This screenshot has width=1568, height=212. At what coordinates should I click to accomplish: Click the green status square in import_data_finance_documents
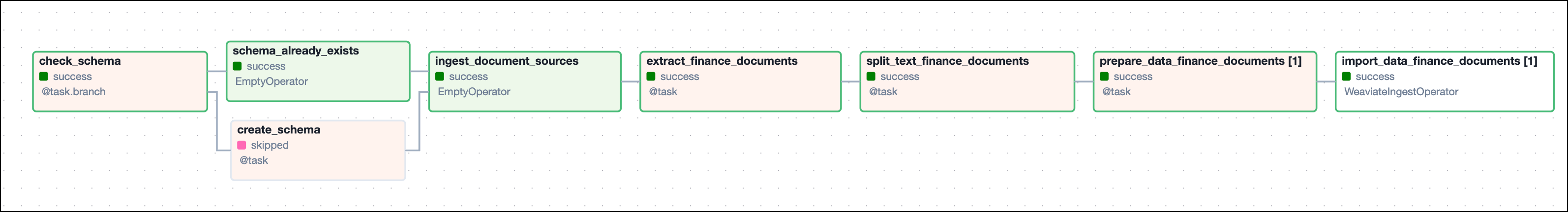pos(1346,77)
